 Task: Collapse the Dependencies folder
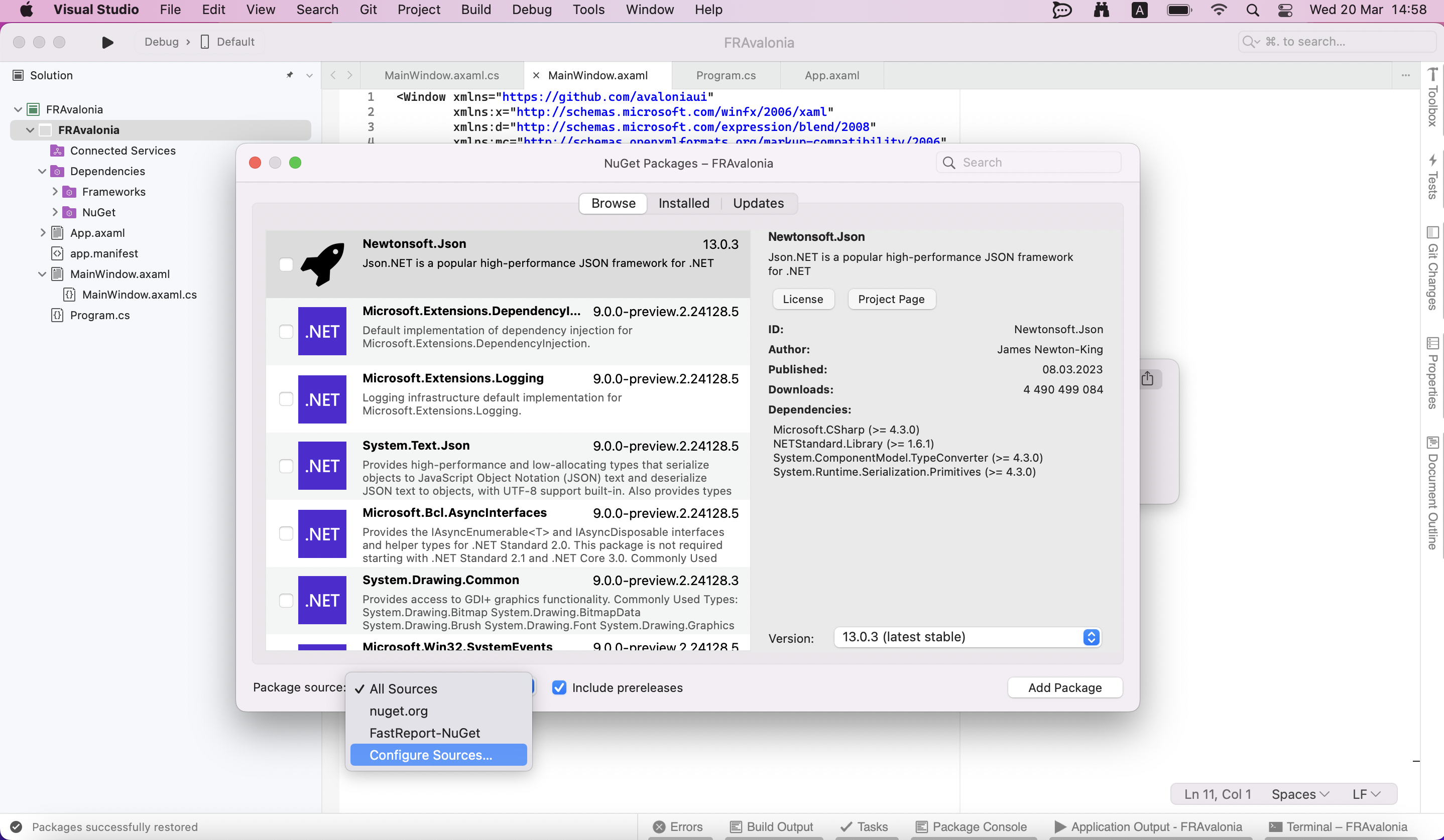[42, 171]
